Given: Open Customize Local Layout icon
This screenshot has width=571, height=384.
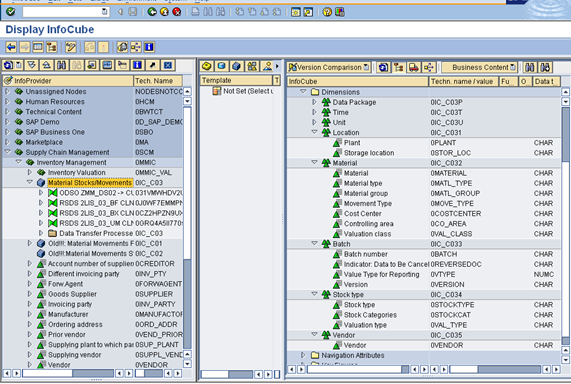Looking at the screenshot, I should [339, 12].
